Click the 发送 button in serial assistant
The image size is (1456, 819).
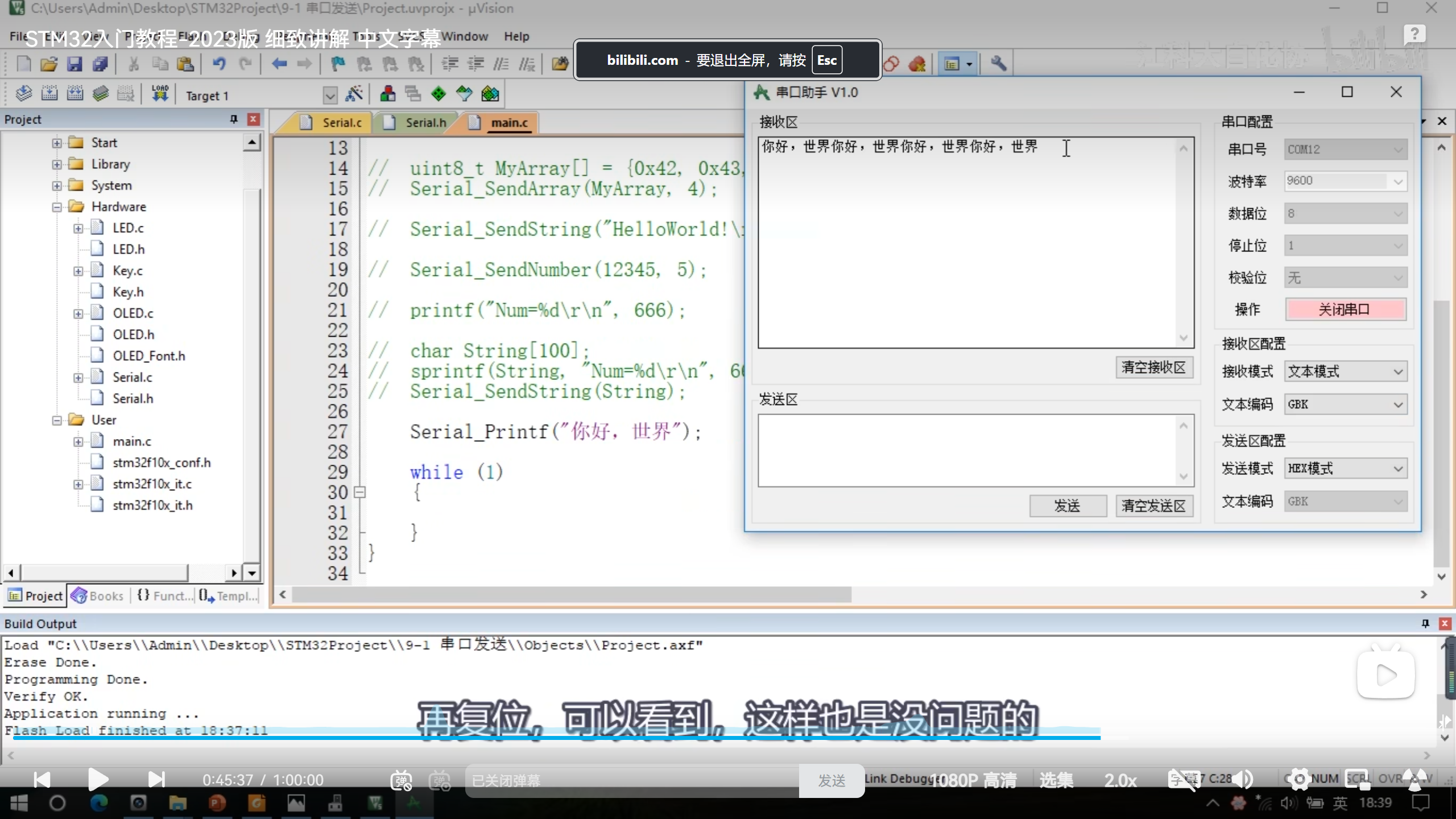pyautogui.click(x=1068, y=506)
